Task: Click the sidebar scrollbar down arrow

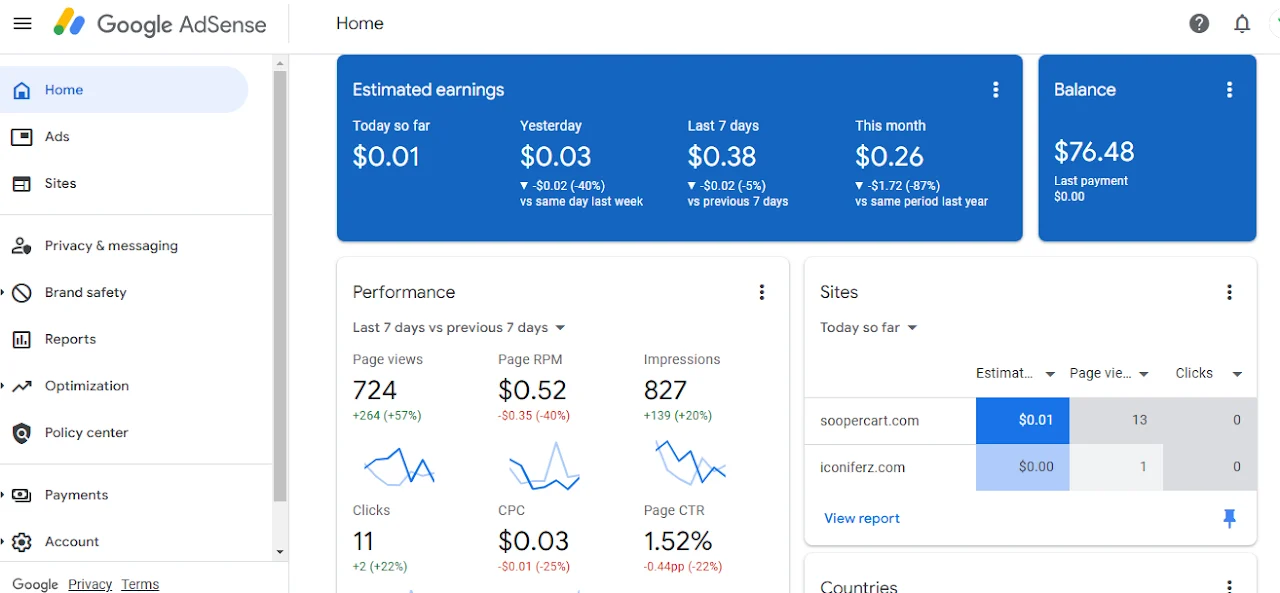Action: (x=280, y=551)
